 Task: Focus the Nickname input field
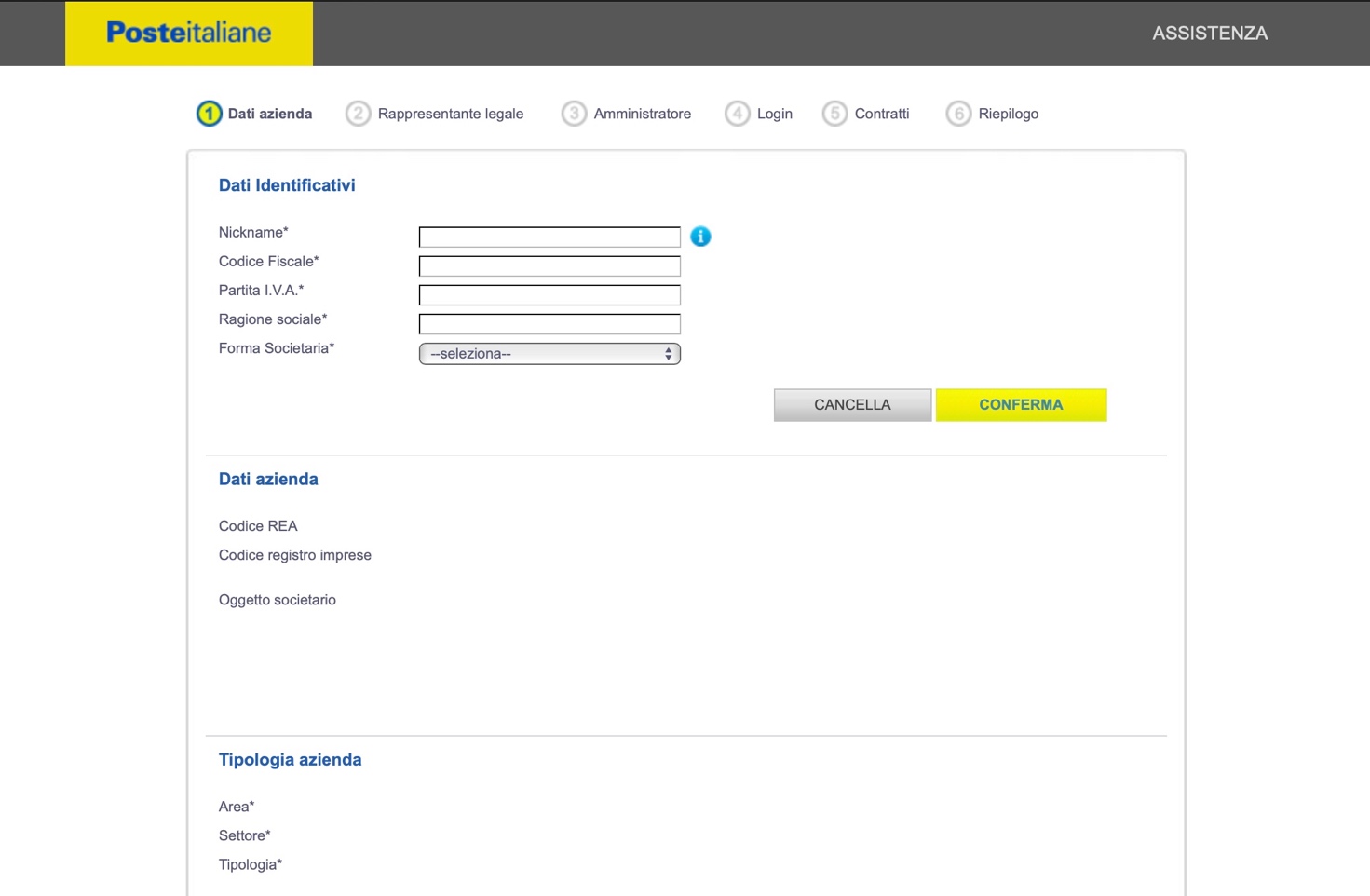[549, 237]
